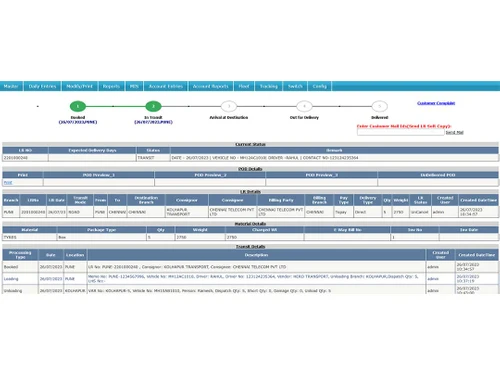Click the Billing Party column header

coord(281,200)
